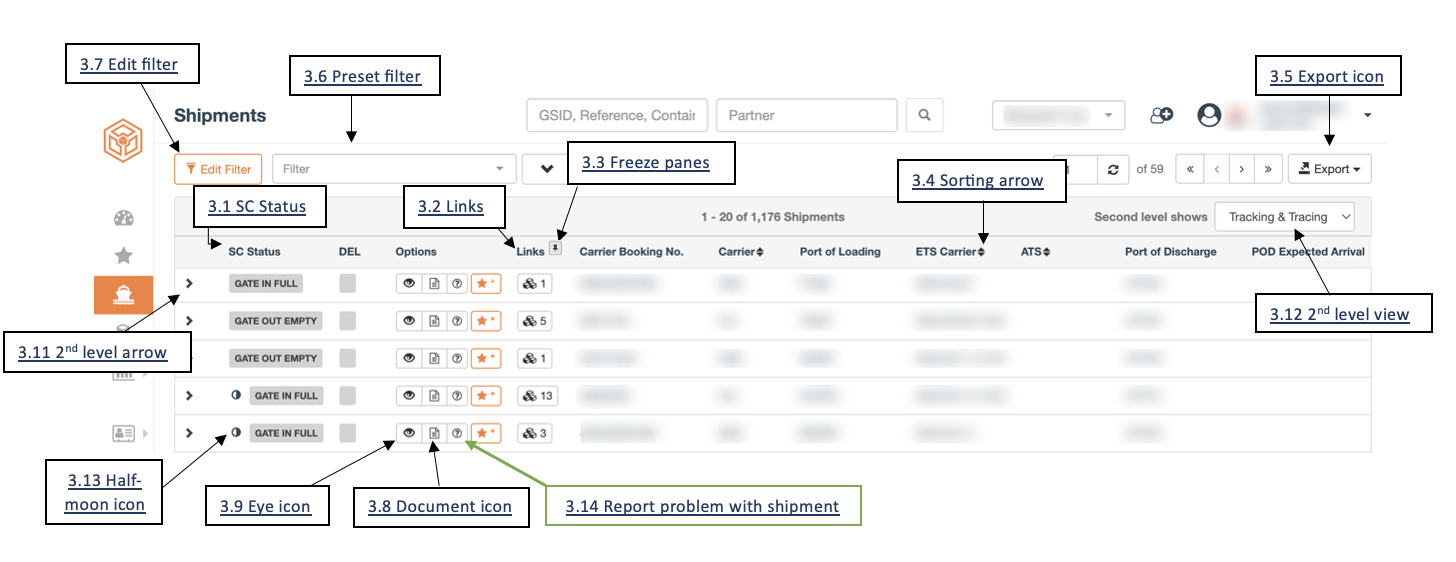Click the add user icon in header
Image resolution: width=1456 pixels, height=562 pixels.
pyautogui.click(x=1161, y=115)
